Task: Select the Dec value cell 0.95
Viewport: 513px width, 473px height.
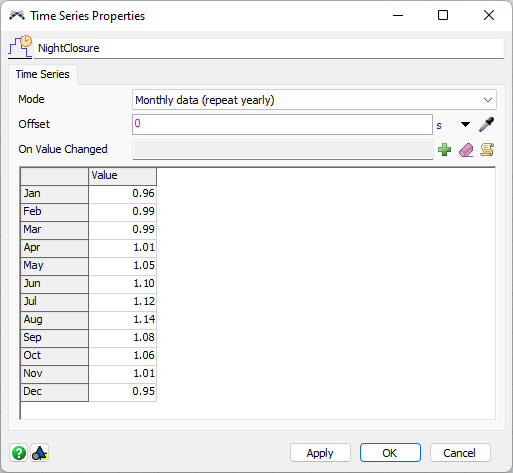Action: [122, 391]
